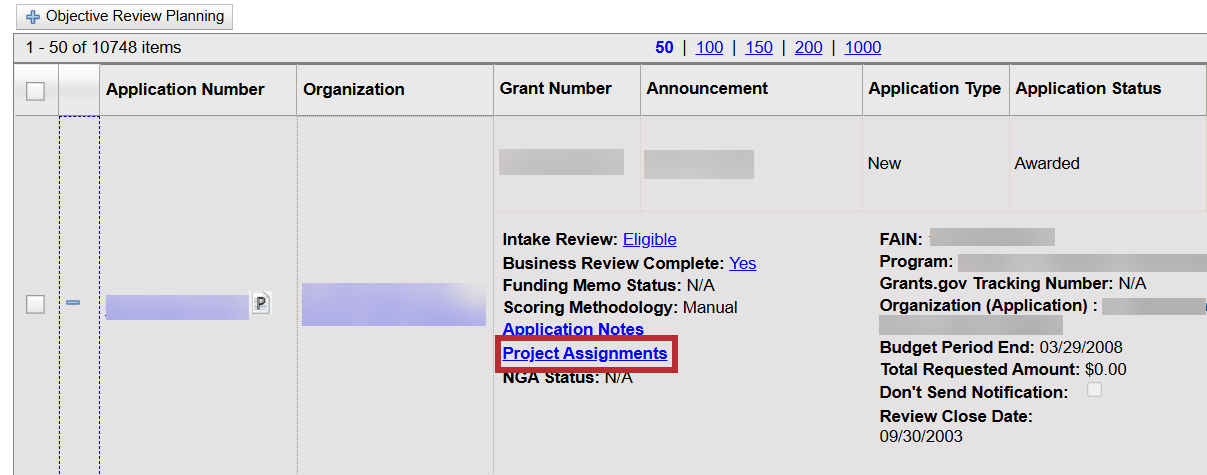Show 50 items per page
Viewport: 1207px width, 475px height.
[x=664, y=47]
